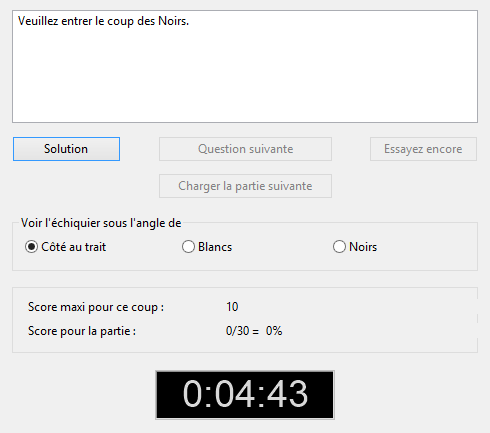Select the Noirs board view
The height and width of the screenshot is (433, 490).
355,247
